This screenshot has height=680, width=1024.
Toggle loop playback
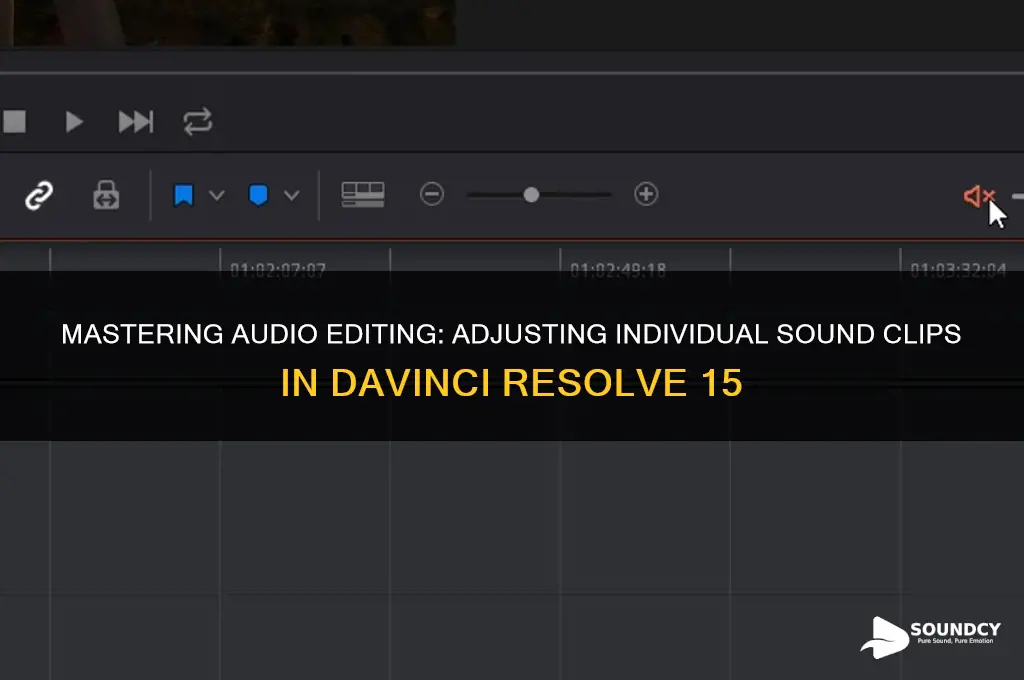click(x=198, y=121)
